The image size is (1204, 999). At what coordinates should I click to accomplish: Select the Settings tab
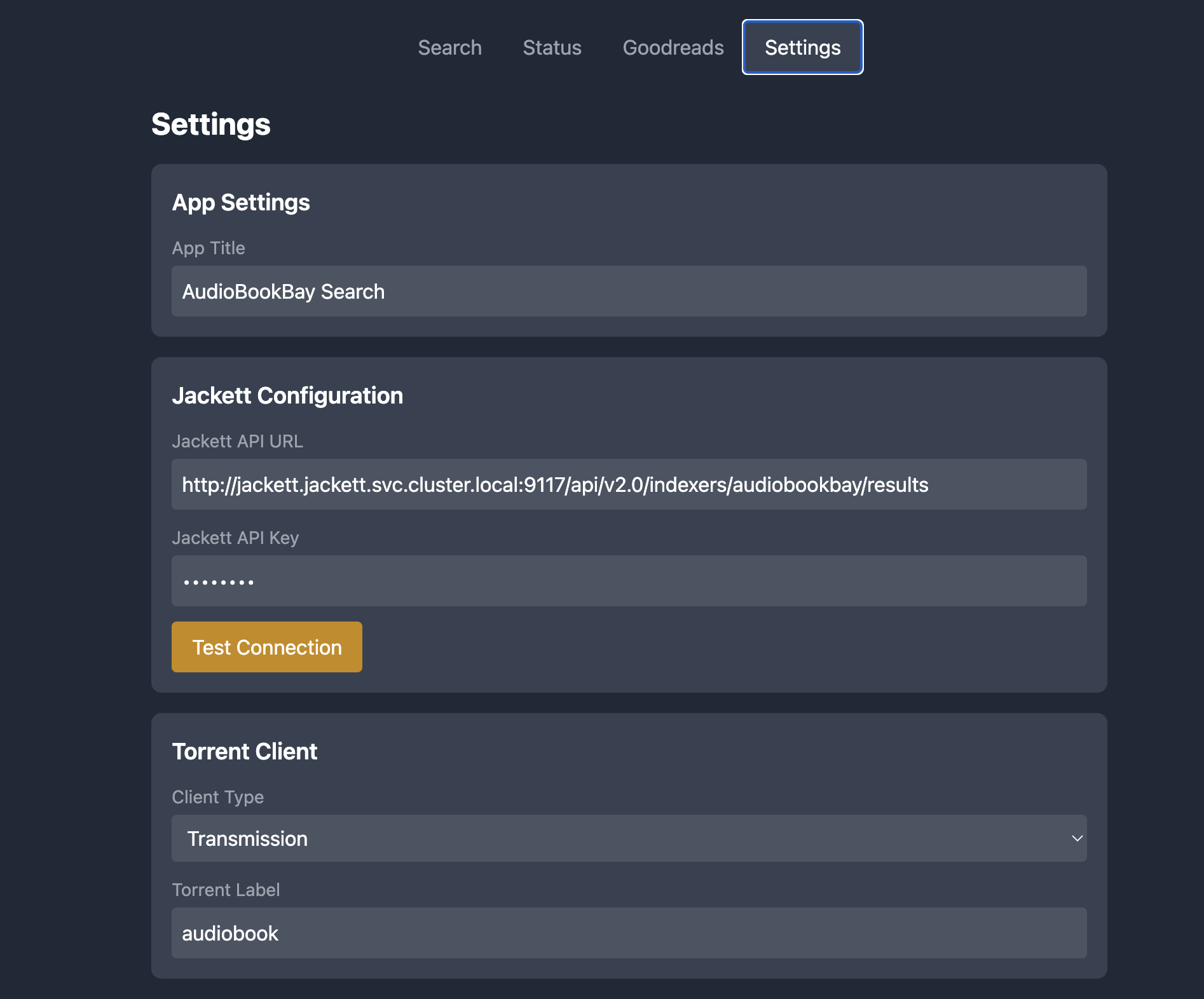[x=802, y=48]
